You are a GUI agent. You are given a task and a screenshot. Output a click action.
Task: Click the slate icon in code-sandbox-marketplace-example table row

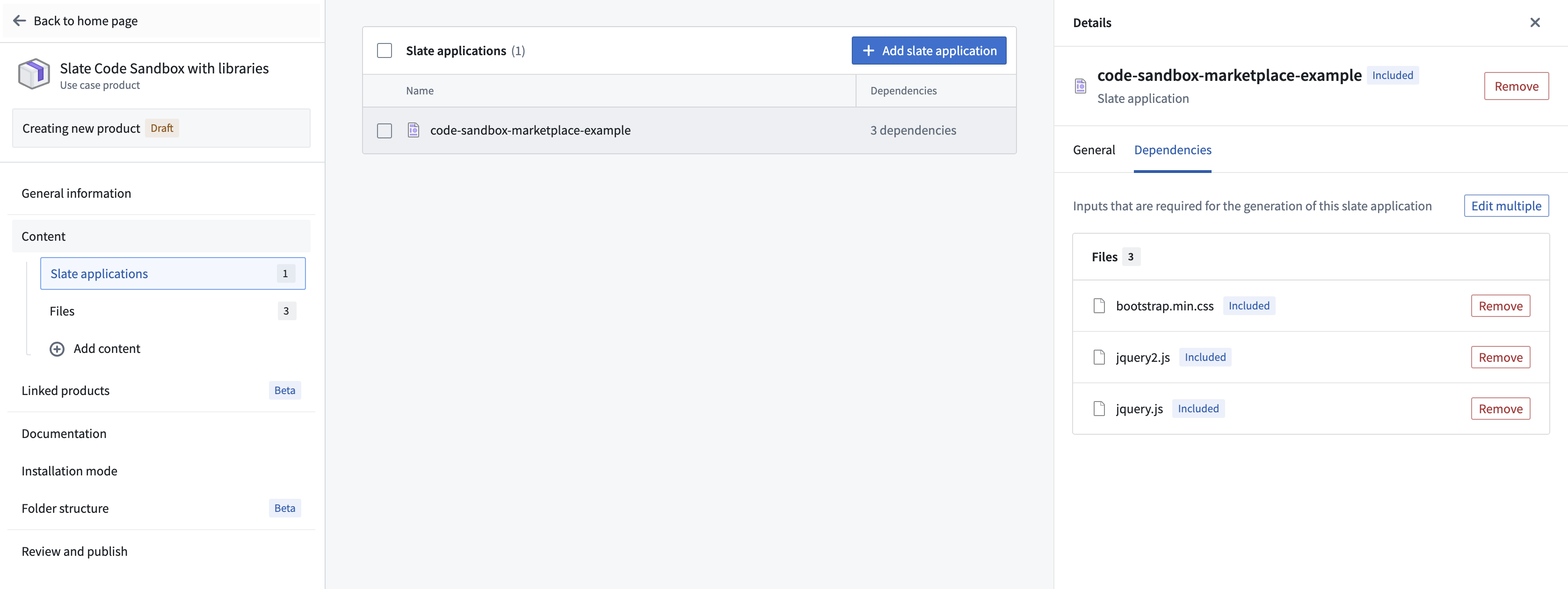click(414, 130)
